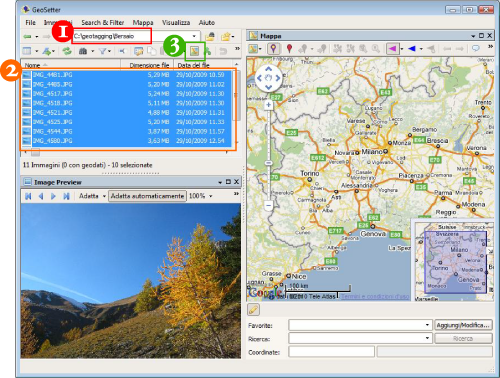Click the Ricerca button

click(463, 338)
